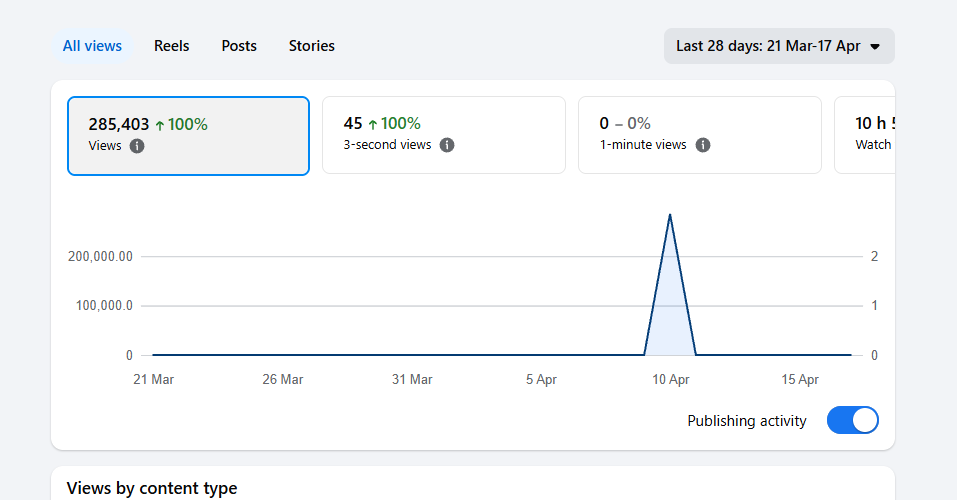The width and height of the screenshot is (957, 500).
Task: Click the green up arrow beside 45
Action: tap(373, 125)
